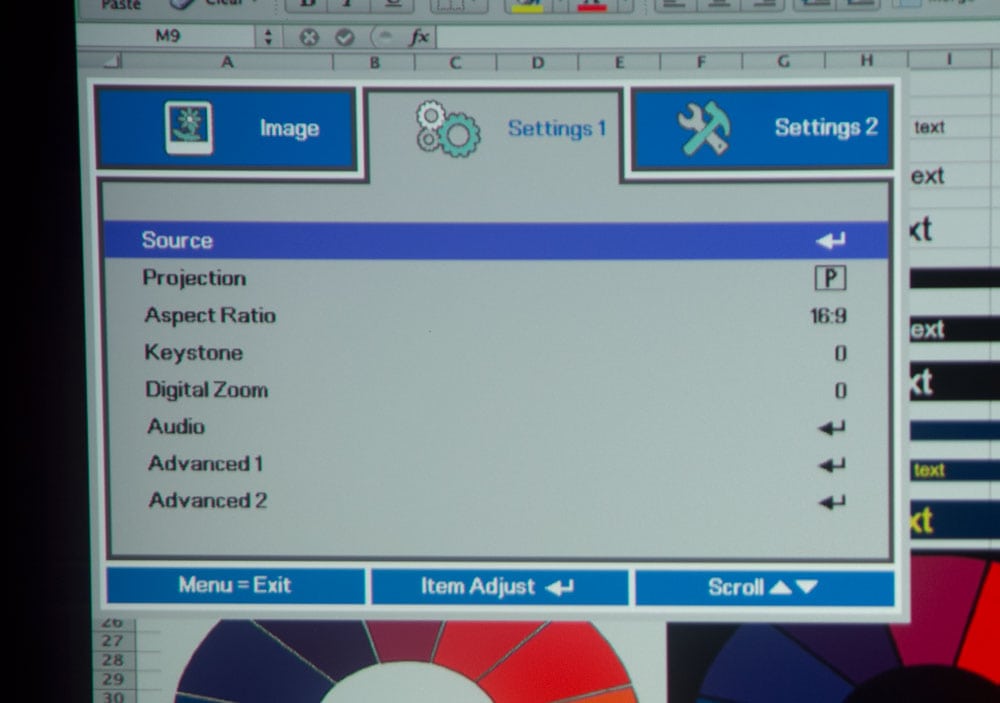Select the Aspect Ratio setting
The height and width of the screenshot is (703, 1000).
[496, 316]
